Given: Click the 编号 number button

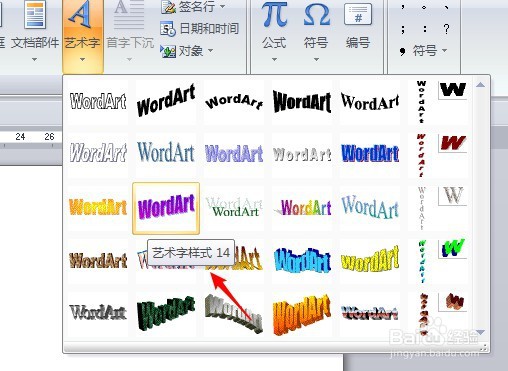Looking at the screenshot, I should [x=358, y=27].
